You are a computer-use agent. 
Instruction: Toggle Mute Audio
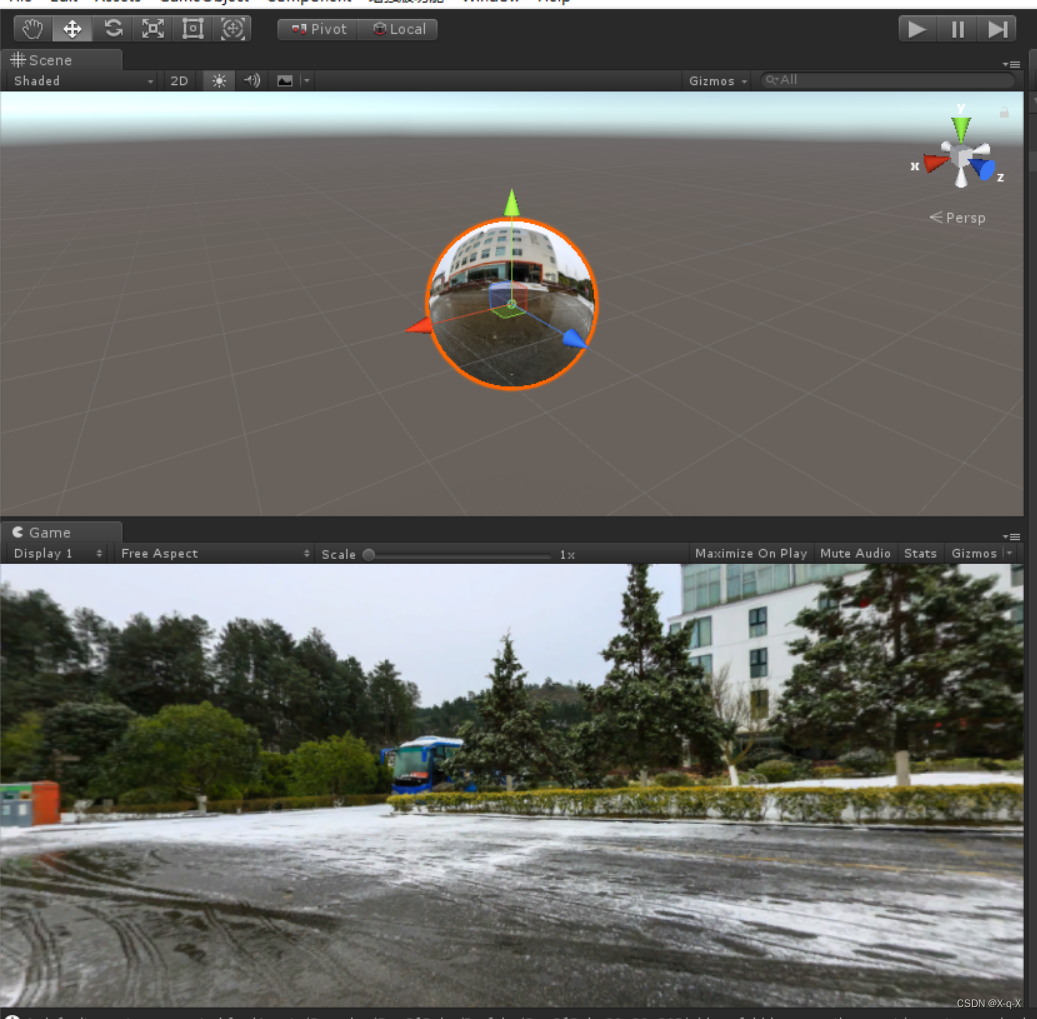[x=855, y=553]
